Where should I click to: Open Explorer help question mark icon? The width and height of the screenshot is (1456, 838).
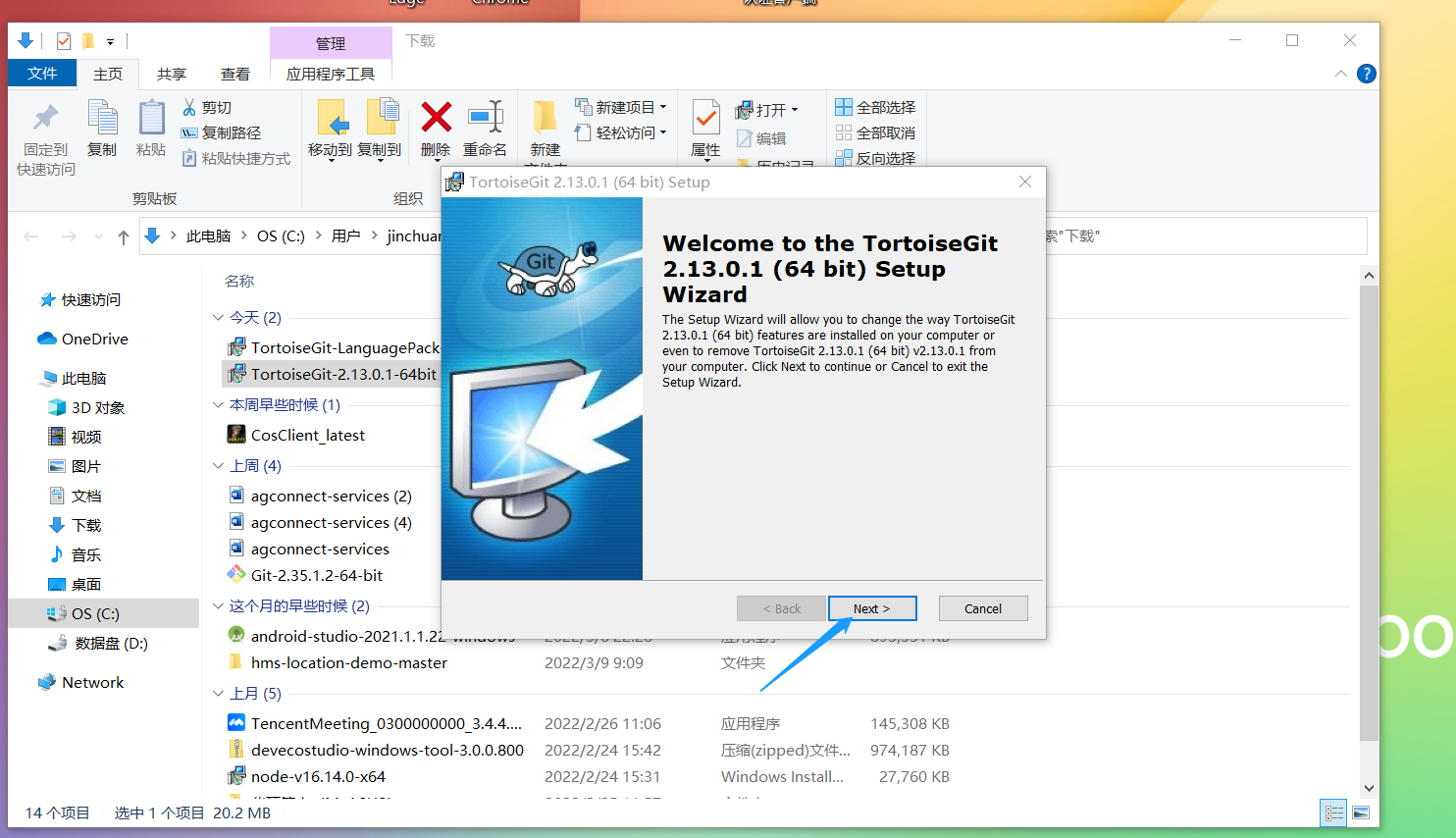(x=1366, y=74)
